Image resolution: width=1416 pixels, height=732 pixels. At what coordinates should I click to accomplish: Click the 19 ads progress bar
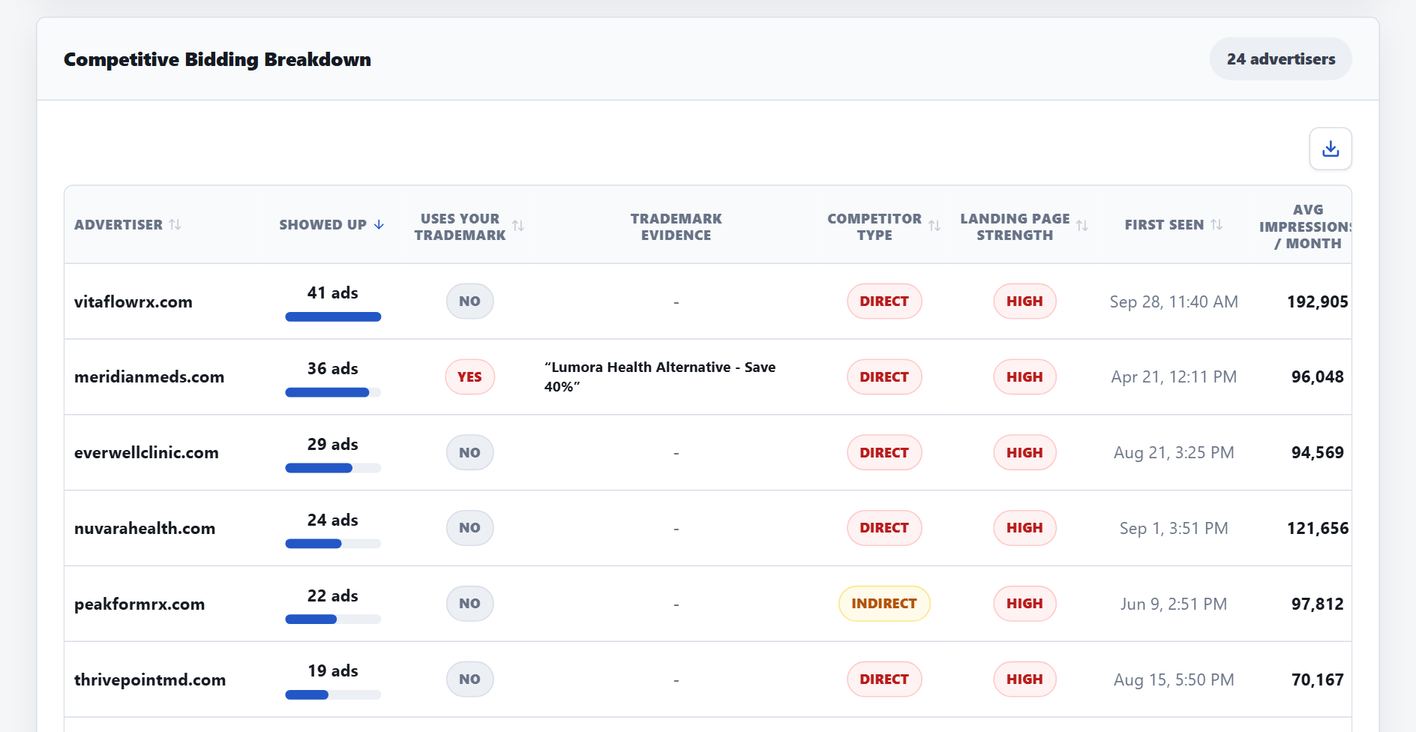click(x=333, y=695)
